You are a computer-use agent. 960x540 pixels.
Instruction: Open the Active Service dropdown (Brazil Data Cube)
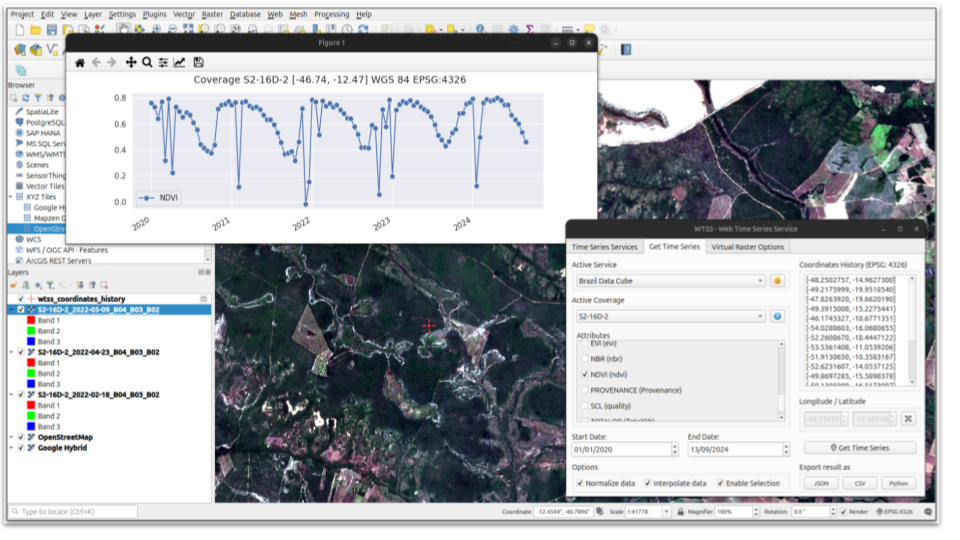pos(667,281)
